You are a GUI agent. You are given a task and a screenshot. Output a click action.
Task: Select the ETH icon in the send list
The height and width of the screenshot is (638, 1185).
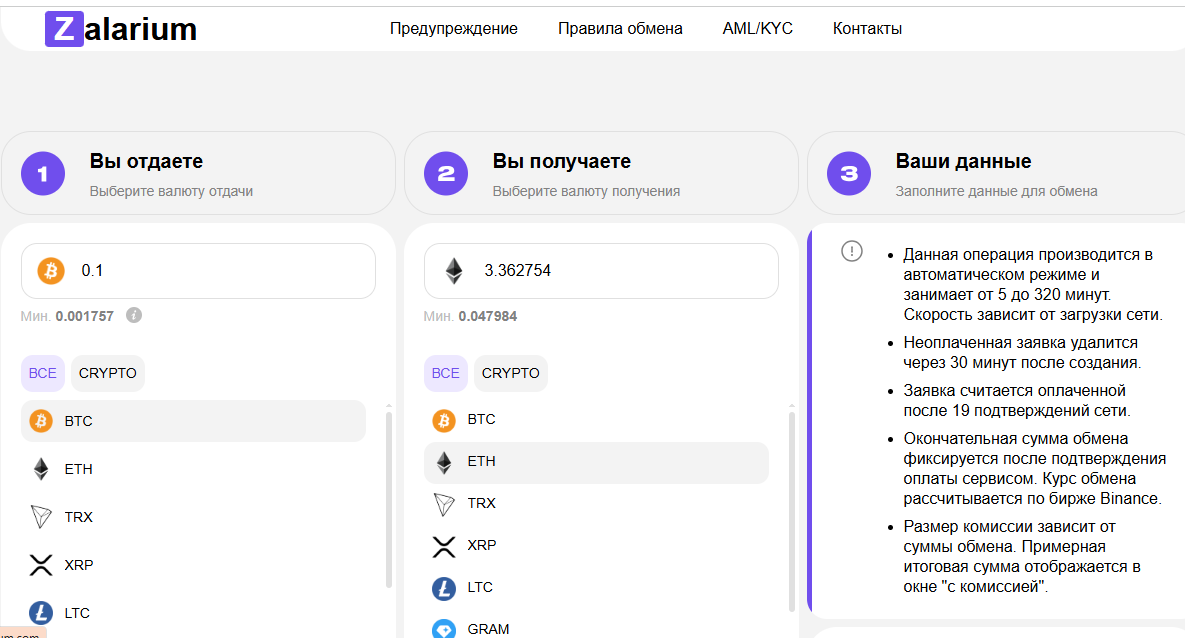pos(41,469)
